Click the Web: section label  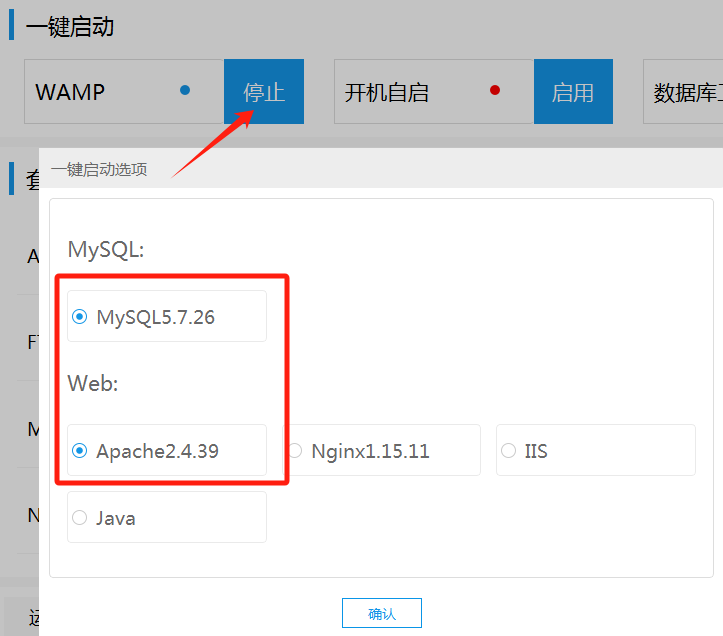(x=93, y=383)
